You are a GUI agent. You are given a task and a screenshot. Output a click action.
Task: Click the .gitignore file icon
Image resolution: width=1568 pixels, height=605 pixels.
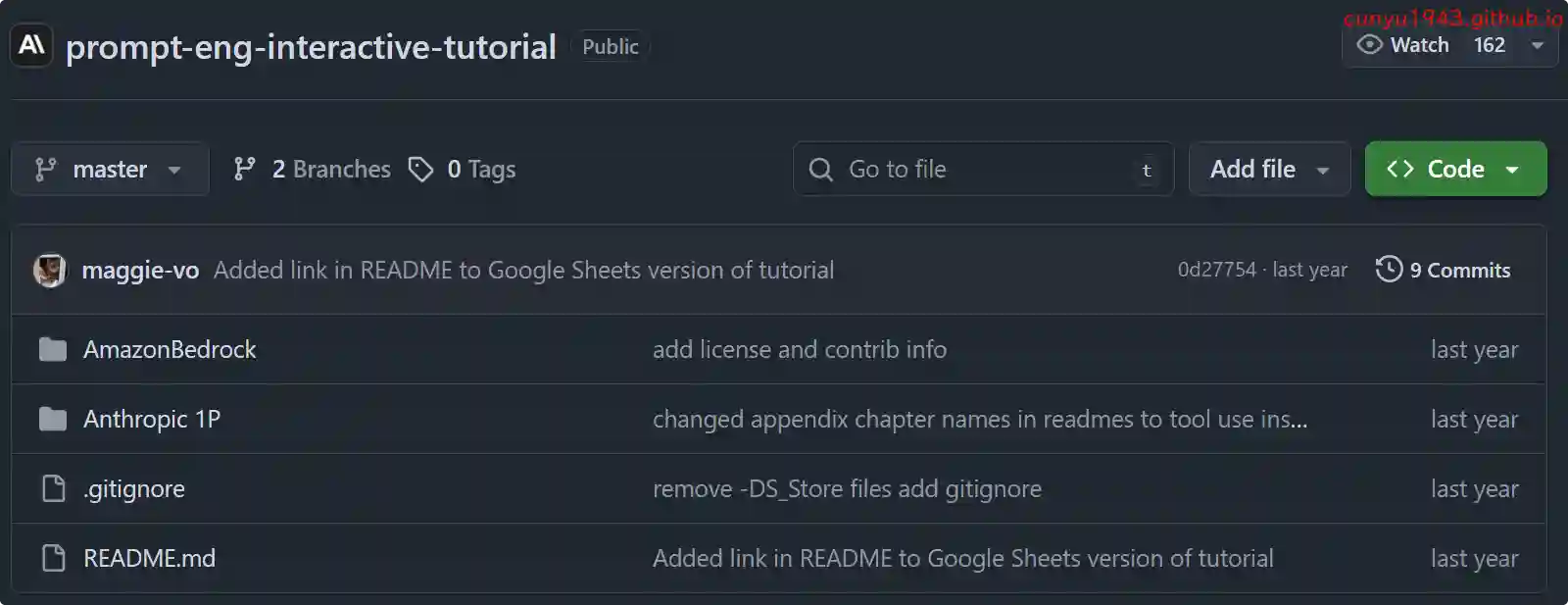[53, 488]
